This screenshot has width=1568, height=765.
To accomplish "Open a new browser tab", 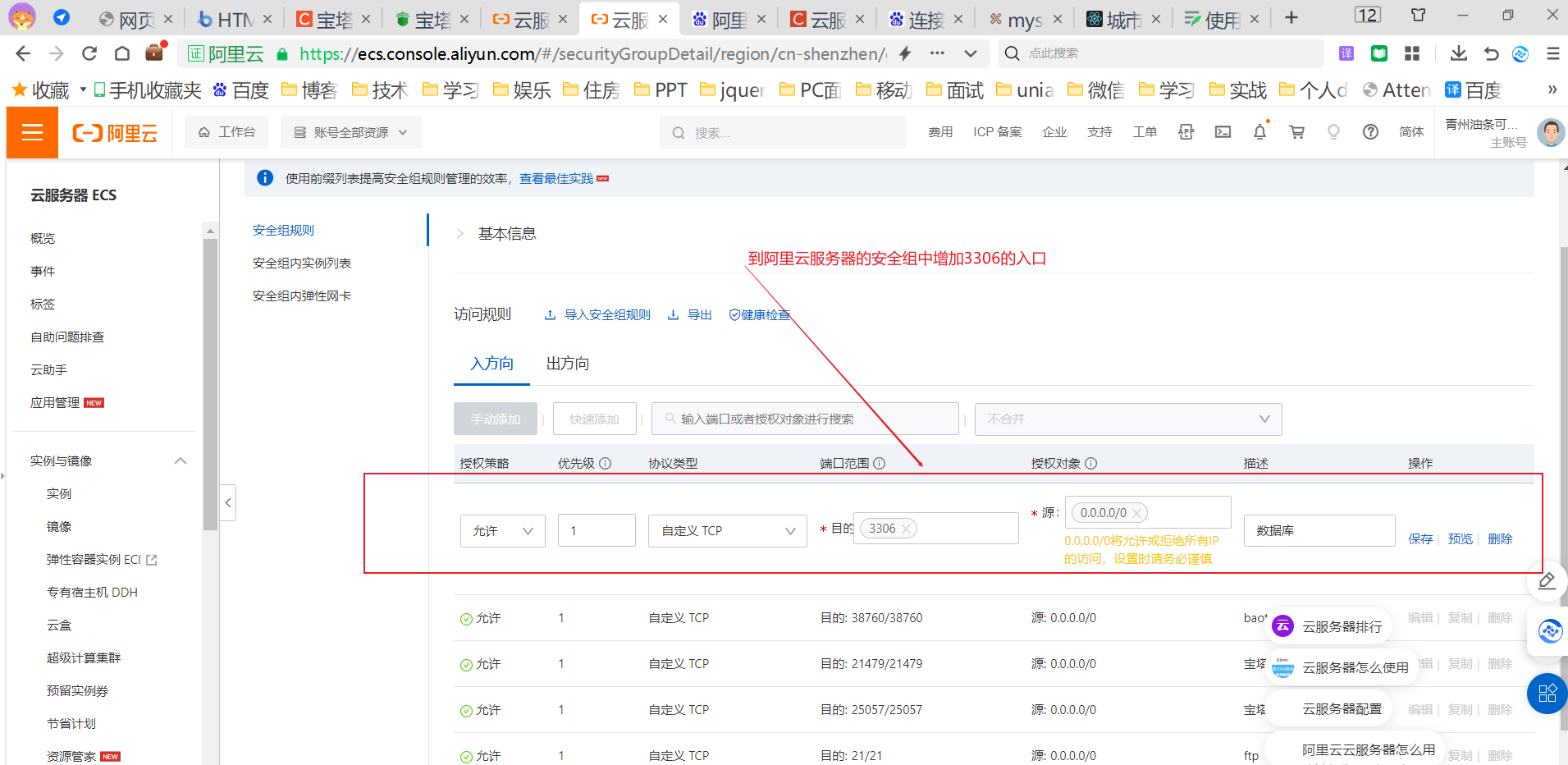I will click(1291, 18).
